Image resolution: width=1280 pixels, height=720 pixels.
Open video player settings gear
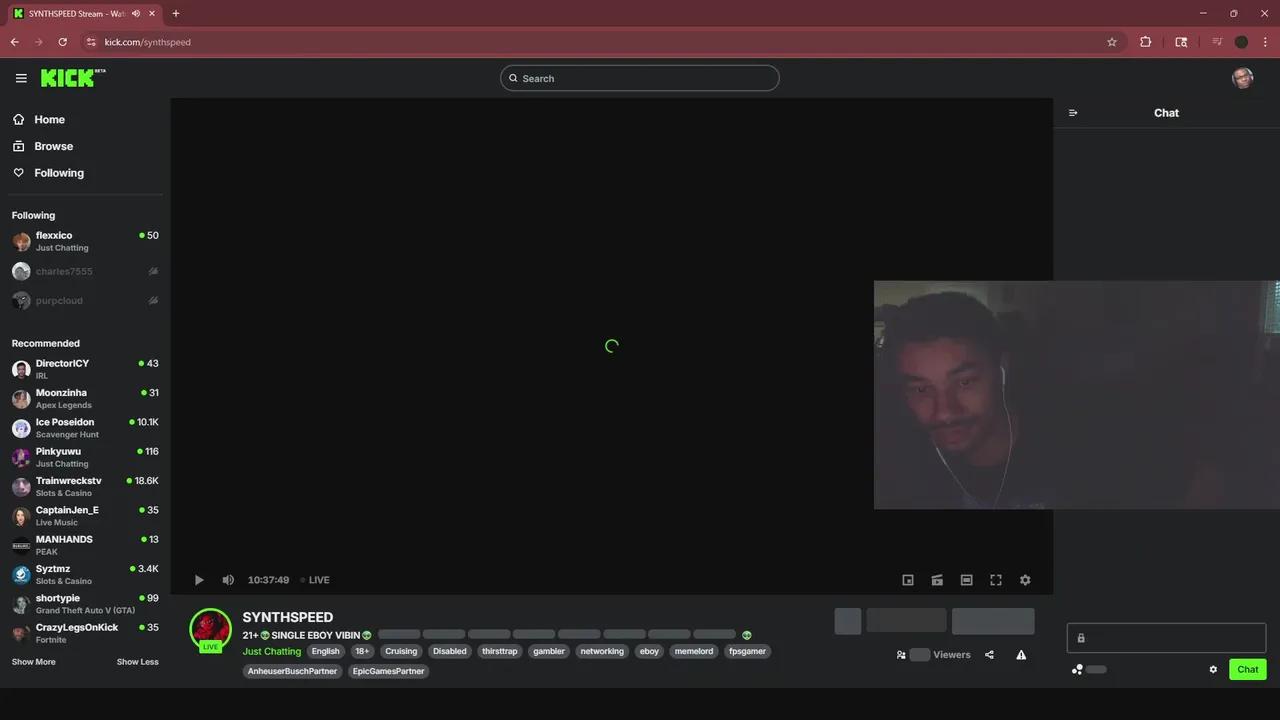[1025, 580]
